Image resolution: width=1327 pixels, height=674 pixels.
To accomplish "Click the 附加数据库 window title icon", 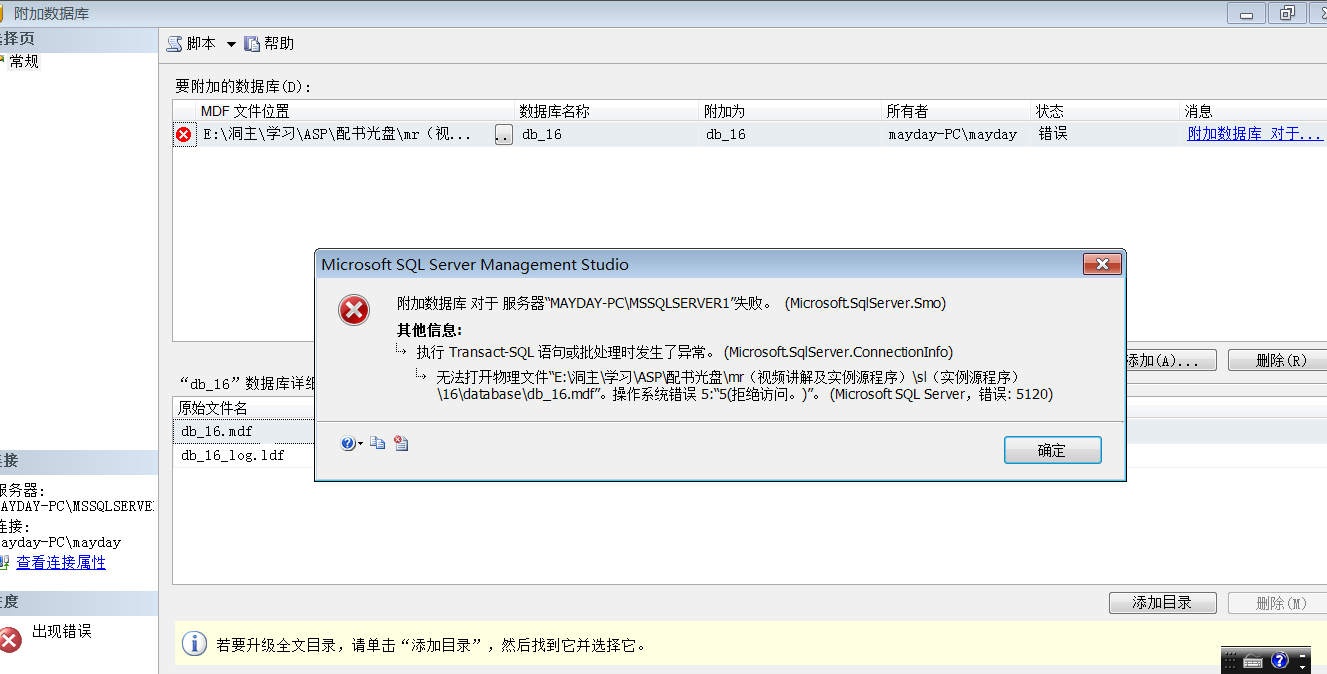I will click(3, 13).
